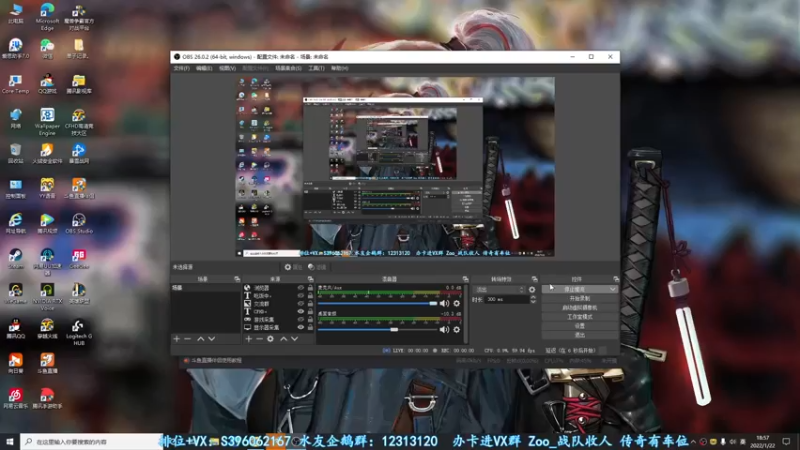
Task: Click the Stop Streaming button
Action: [574, 289]
